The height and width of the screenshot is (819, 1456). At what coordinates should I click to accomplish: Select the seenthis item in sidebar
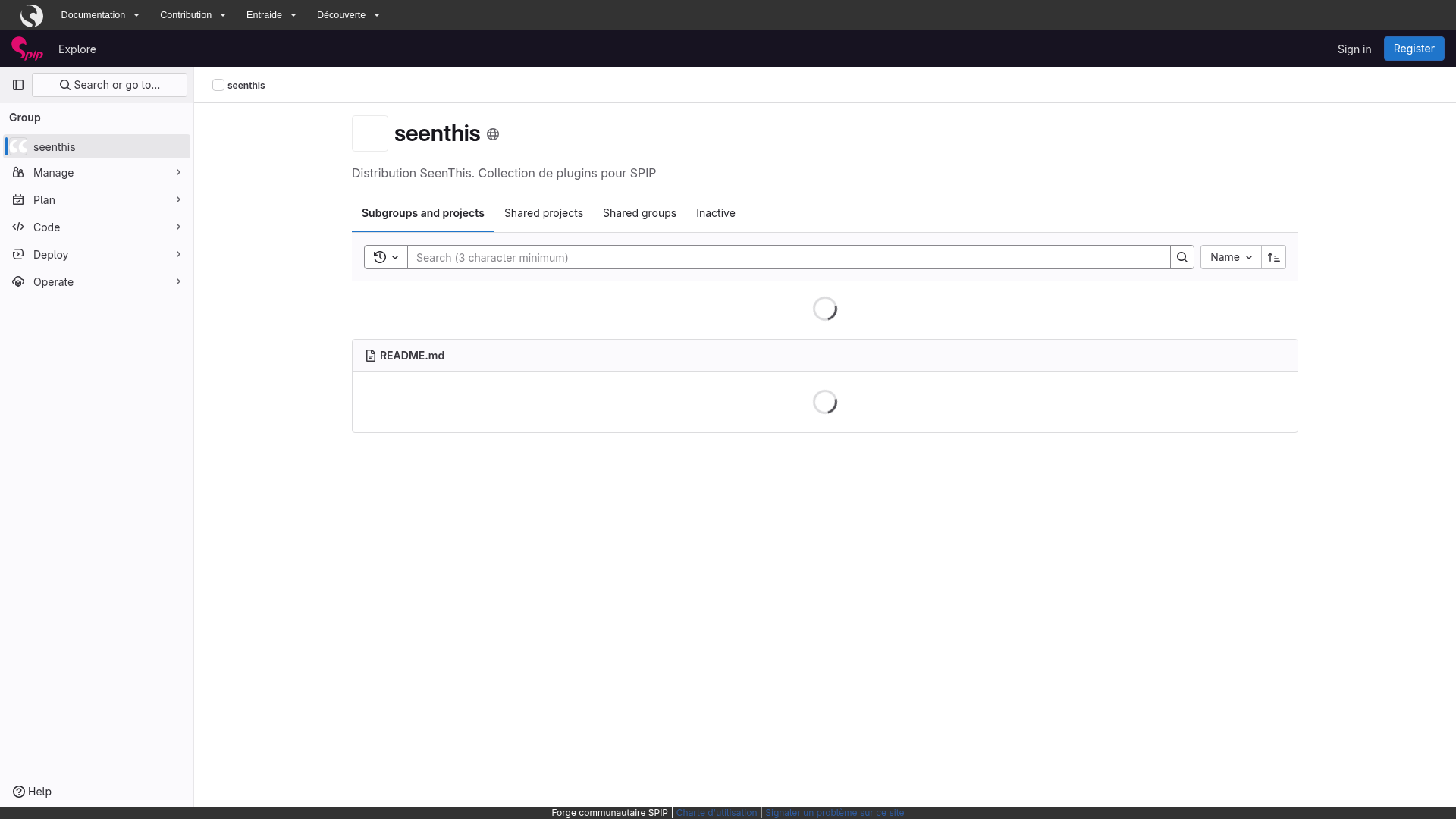pyautogui.click(x=97, y=146)
